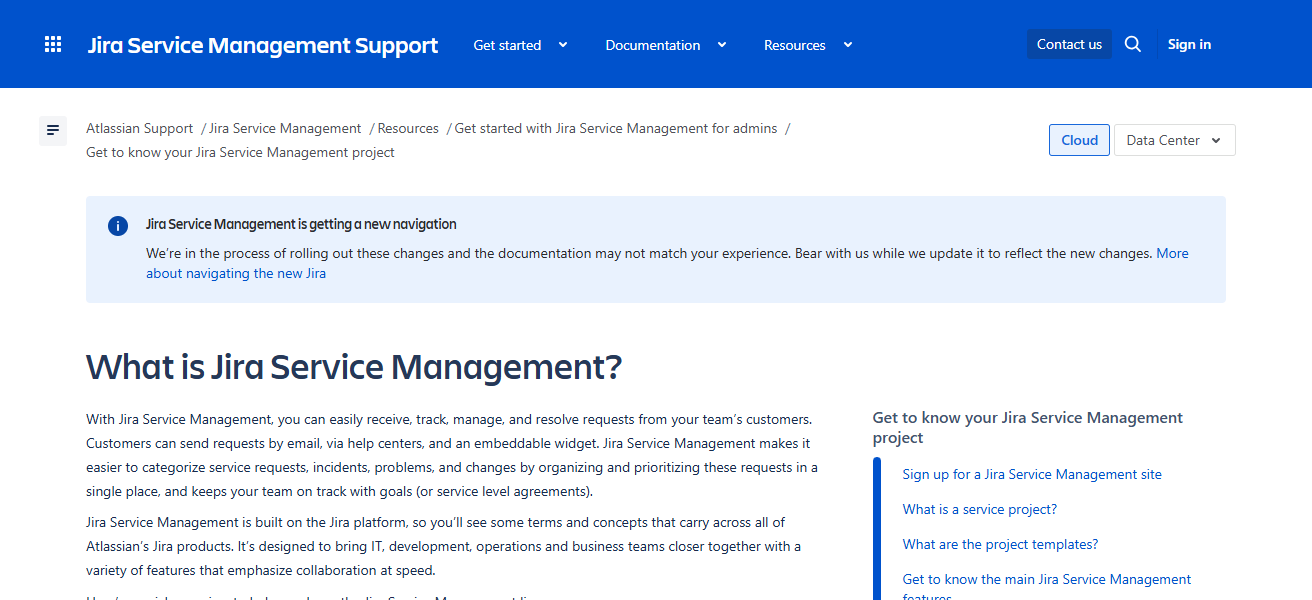This screenshot has height=600, width=1312.
Task: Expand the Documentation dropdown
Action: click(x=665, y=45)
